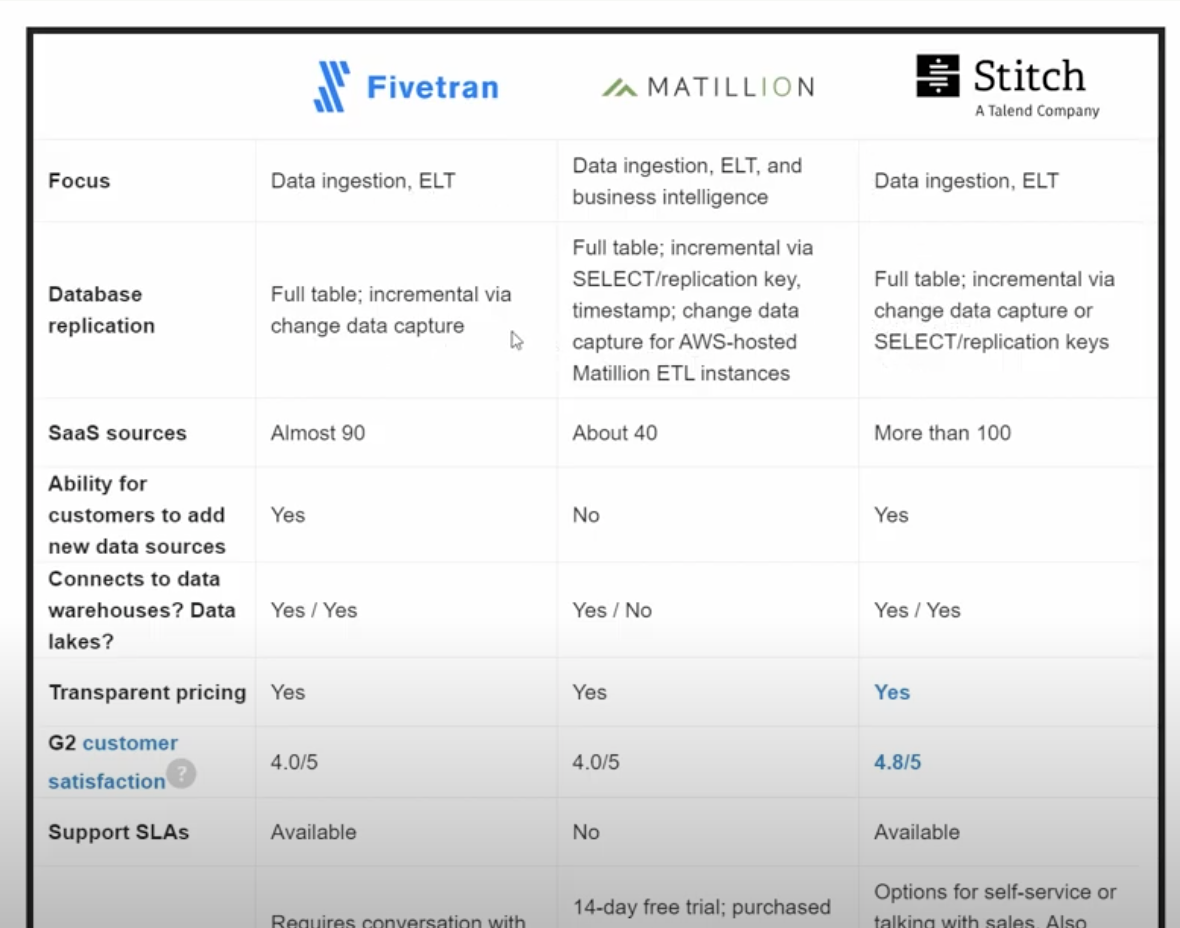Click the Matillion logo in the header
The height and width of the screenshot is (928, 1180).
pyautogui.click(x=708, y=87)
